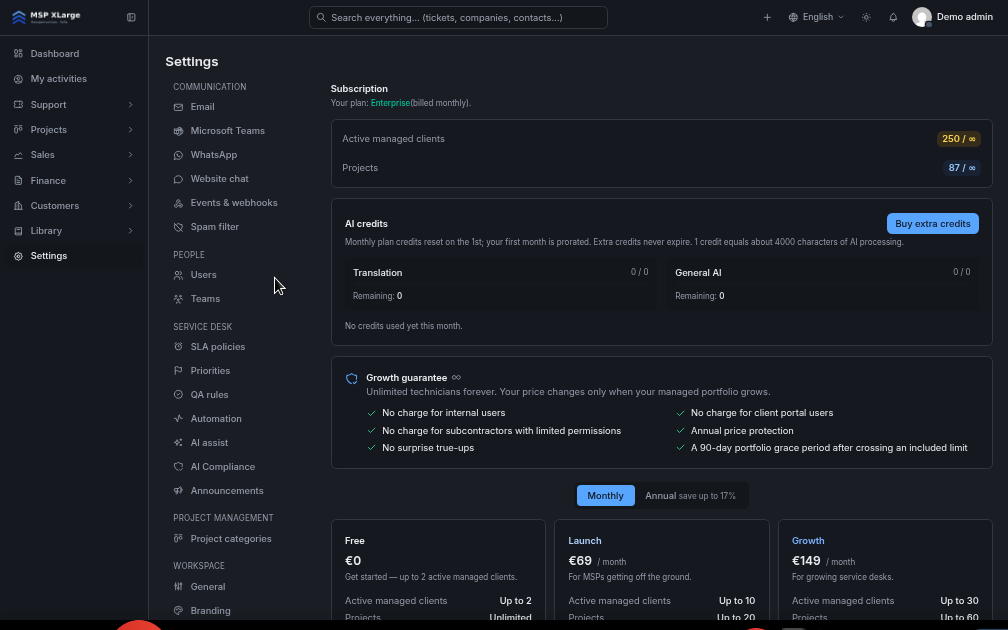Go to My activities

[74, 79]
